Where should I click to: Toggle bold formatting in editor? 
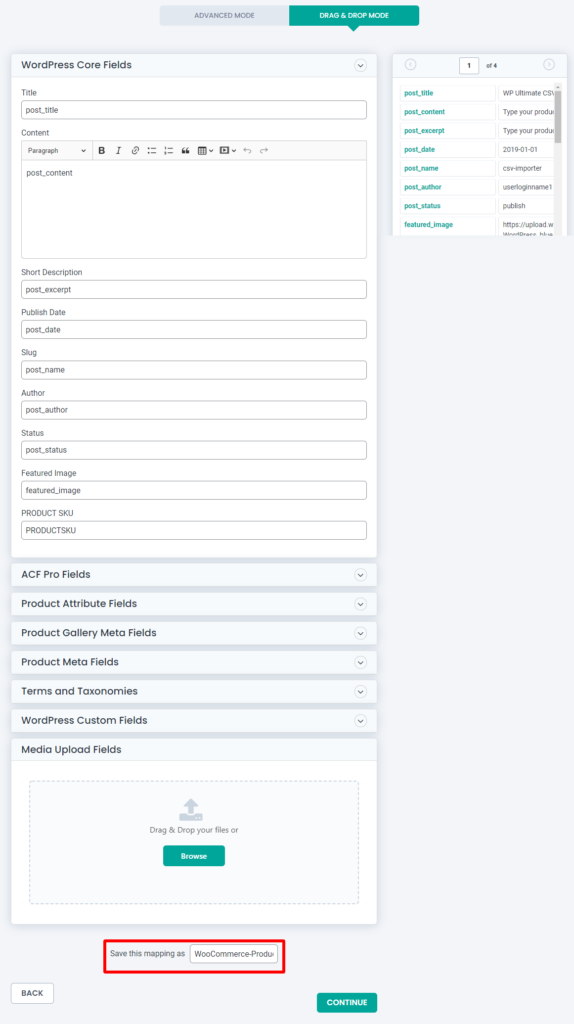pos(102,150)
